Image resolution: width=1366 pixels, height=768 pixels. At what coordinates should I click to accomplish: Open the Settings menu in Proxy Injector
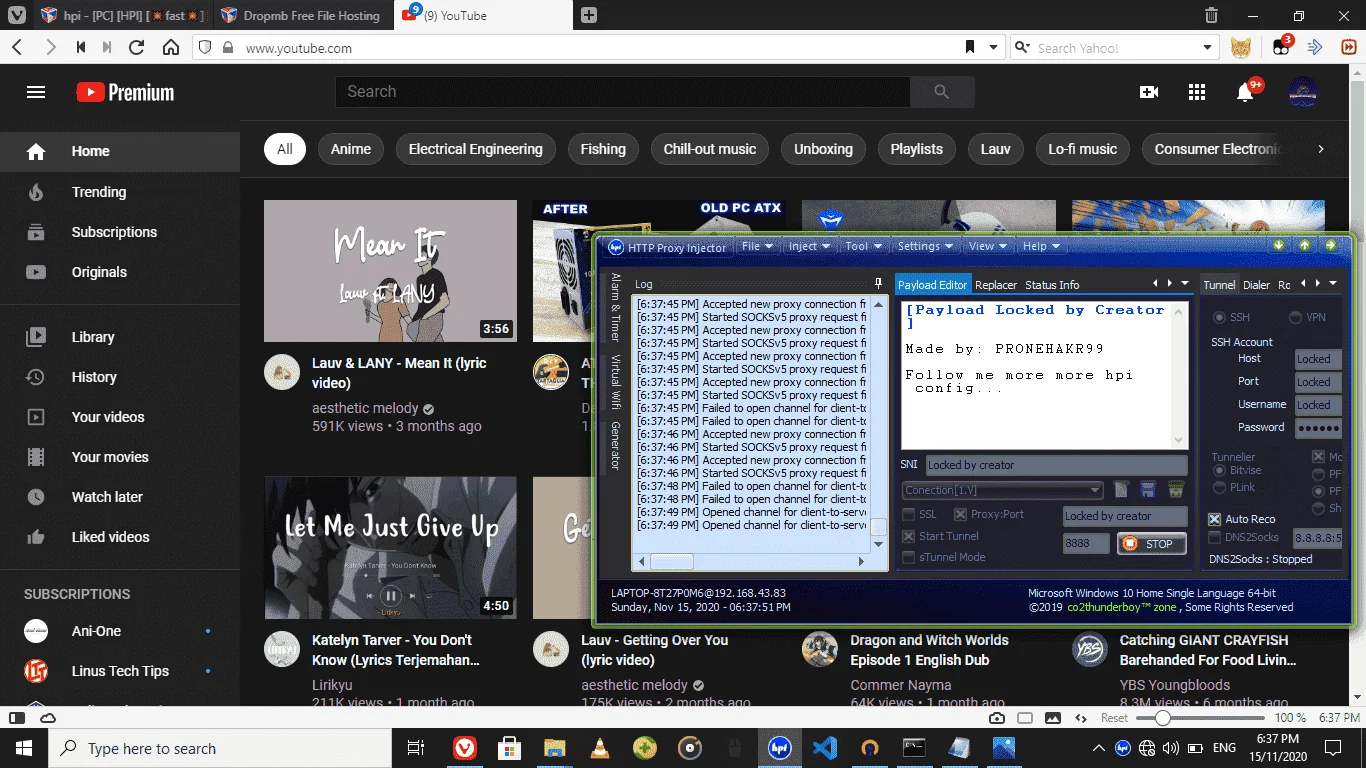tap(924, 246)
